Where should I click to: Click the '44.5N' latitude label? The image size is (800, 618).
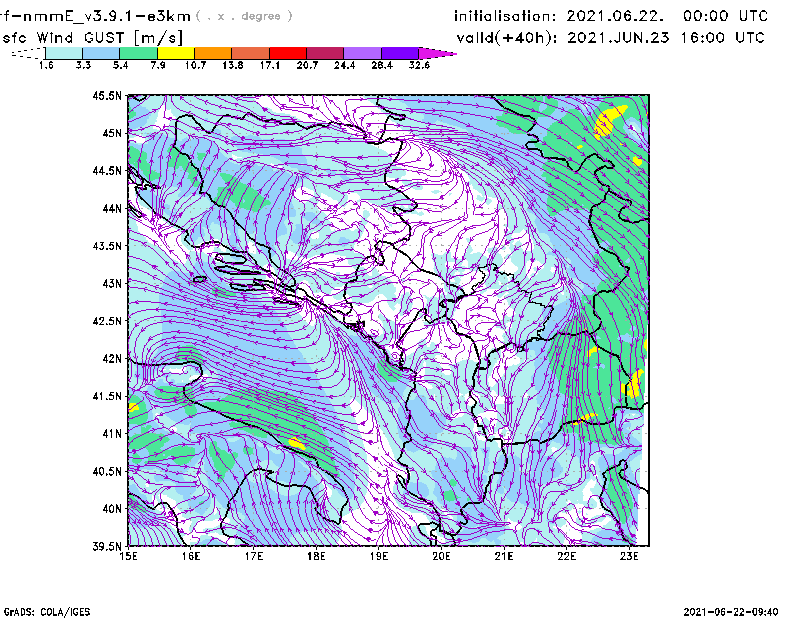pos(107,170)
